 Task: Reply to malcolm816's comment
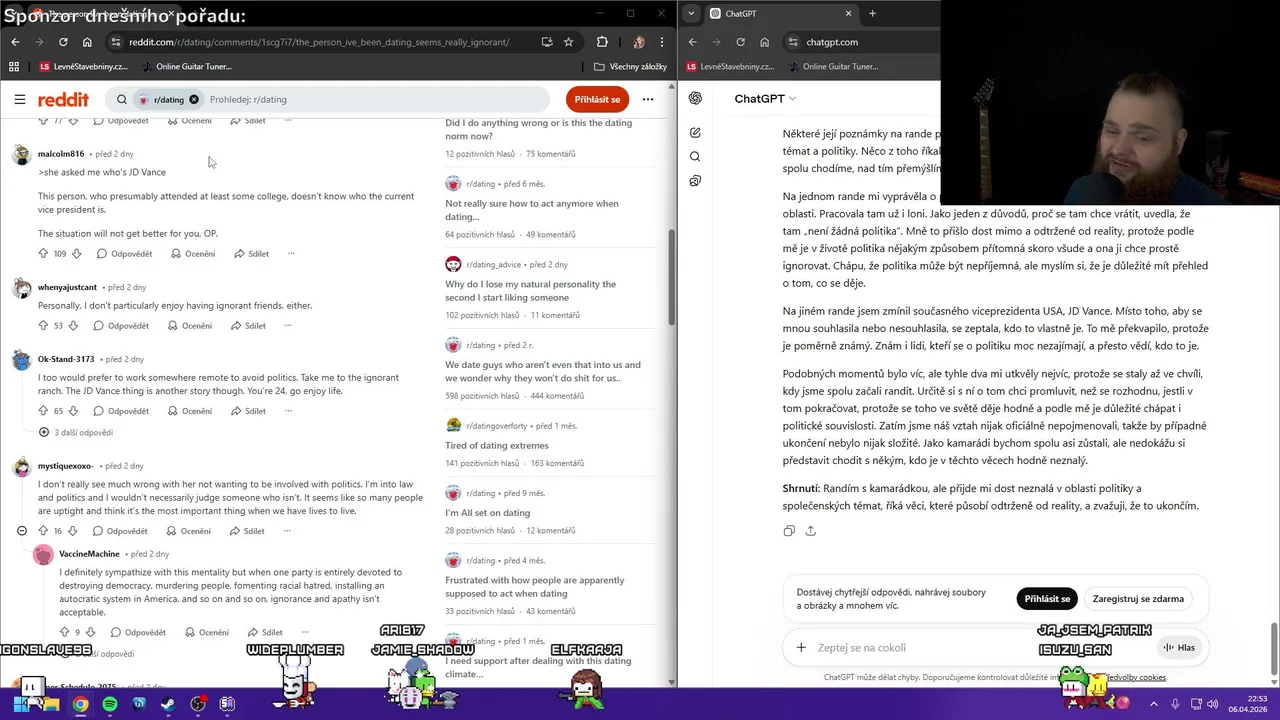click(124, 253)
